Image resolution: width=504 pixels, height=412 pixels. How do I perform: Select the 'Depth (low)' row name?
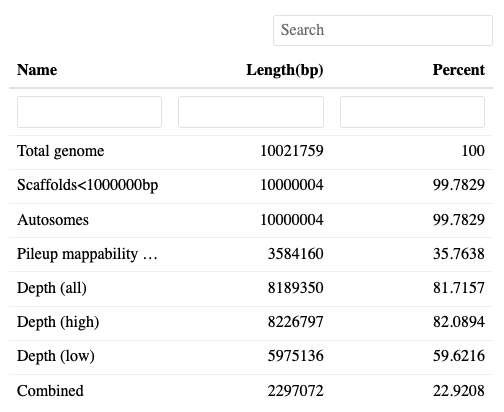tap(56, 357)
